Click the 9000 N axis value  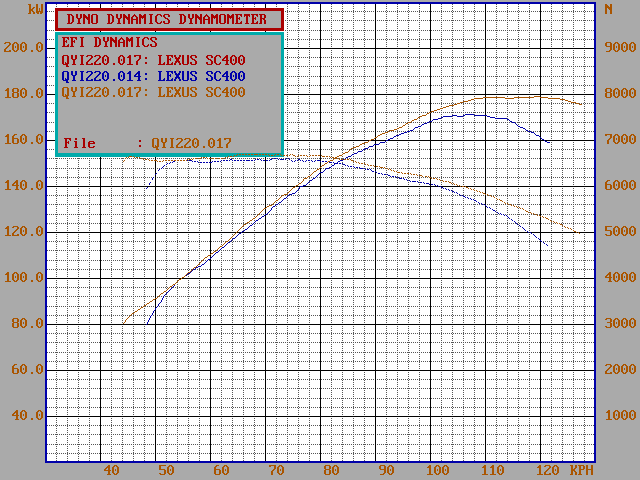(x=620, y=47)
